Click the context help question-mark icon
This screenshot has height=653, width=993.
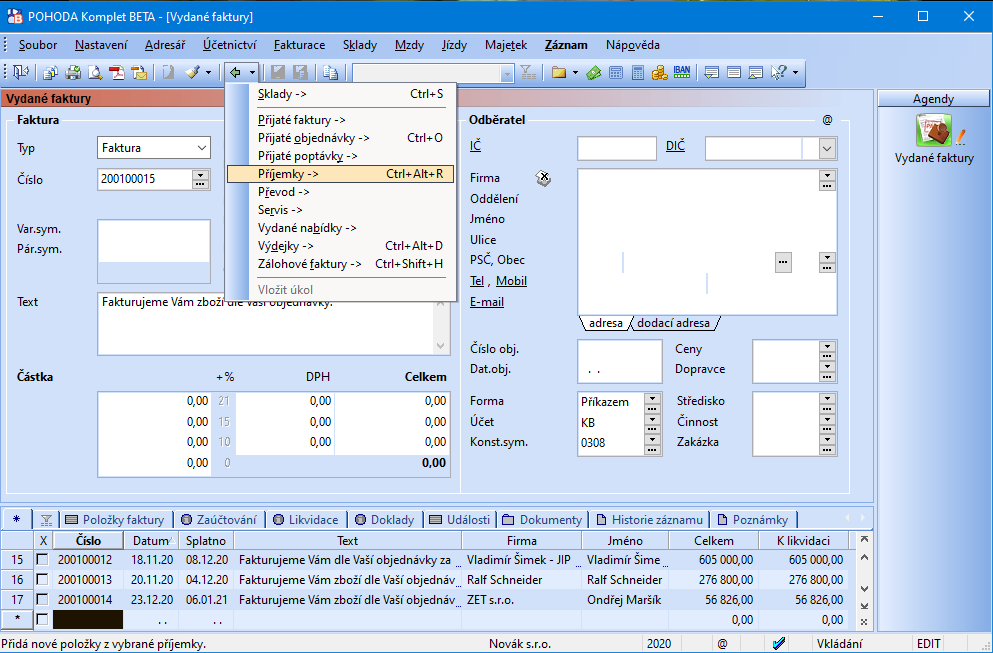(778, 73)
